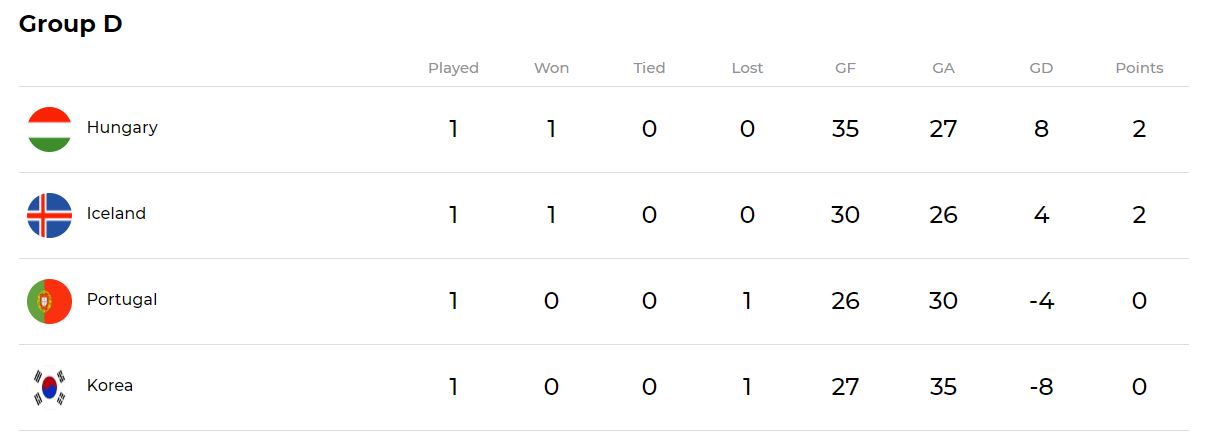The width and height of the screenshot is (1211, 444).
Task: Click Iceland's goals for value 30
Action: pos(845,215)
